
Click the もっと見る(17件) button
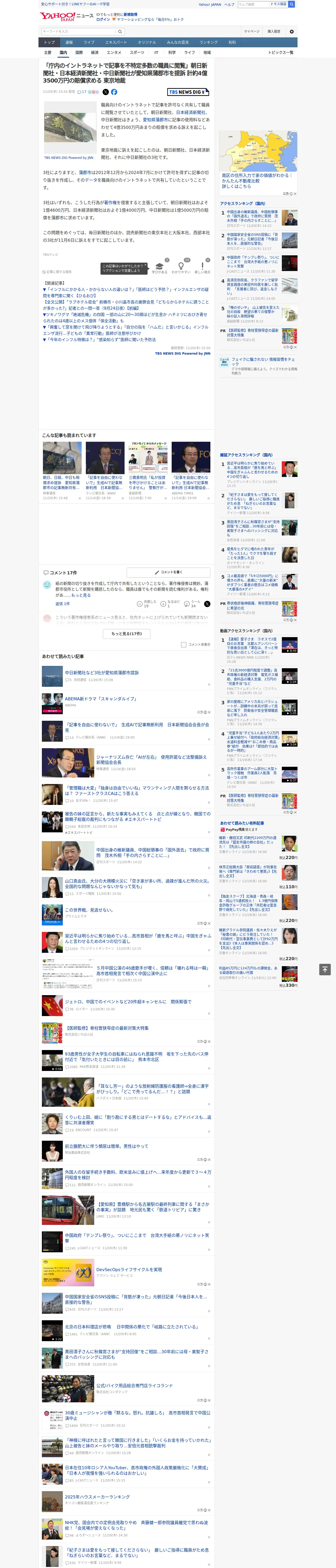point(127,634)
